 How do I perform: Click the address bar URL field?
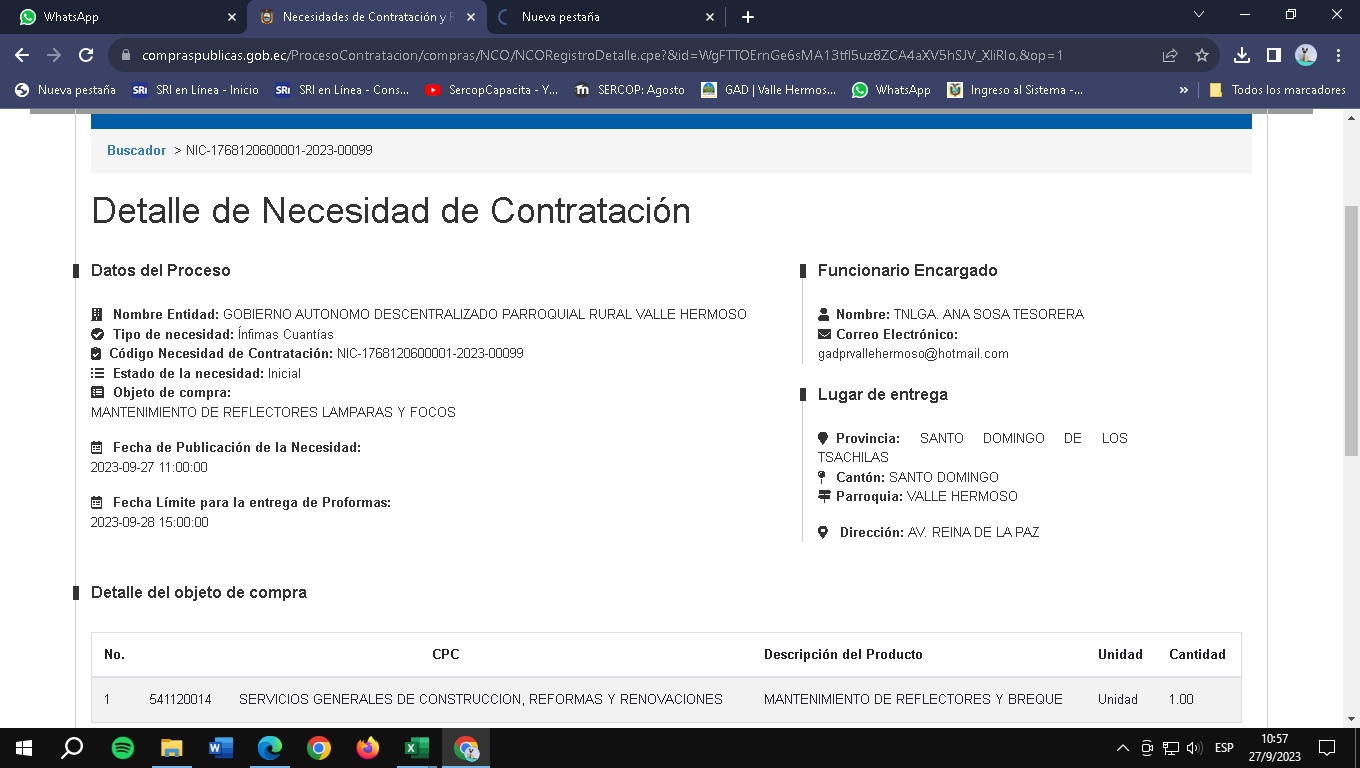600,56
